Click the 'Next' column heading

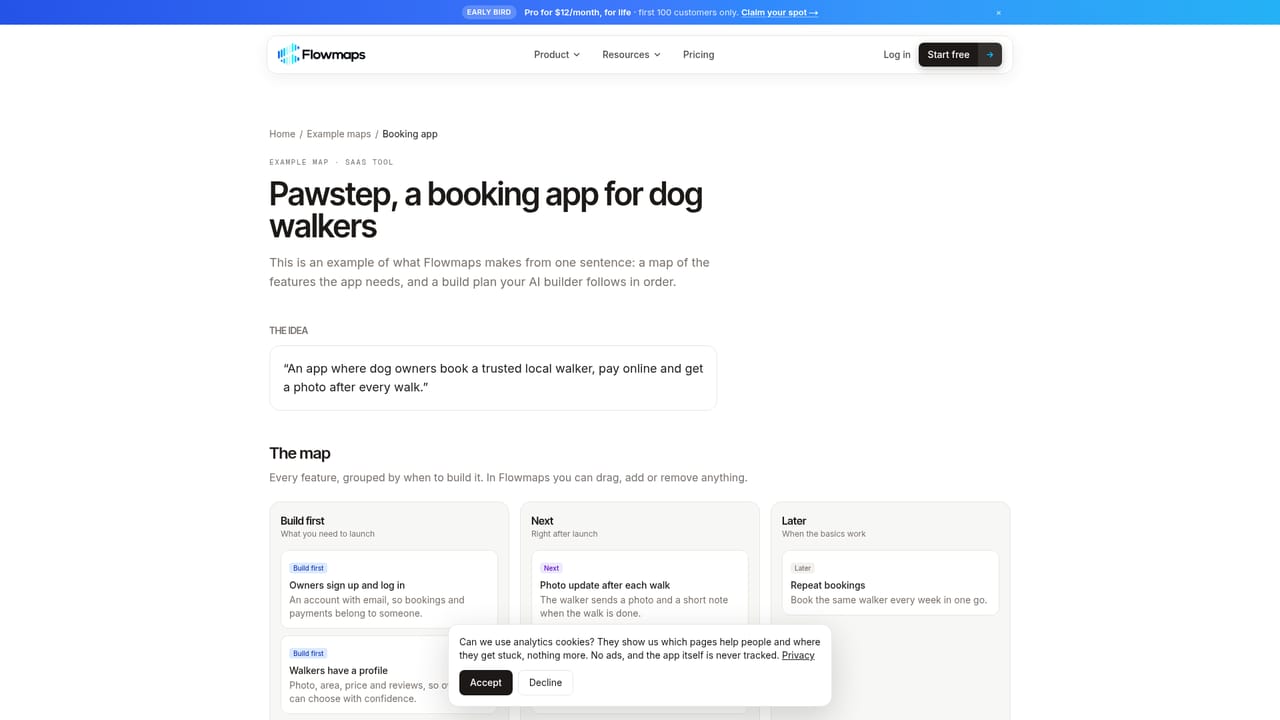click(542, 521)
